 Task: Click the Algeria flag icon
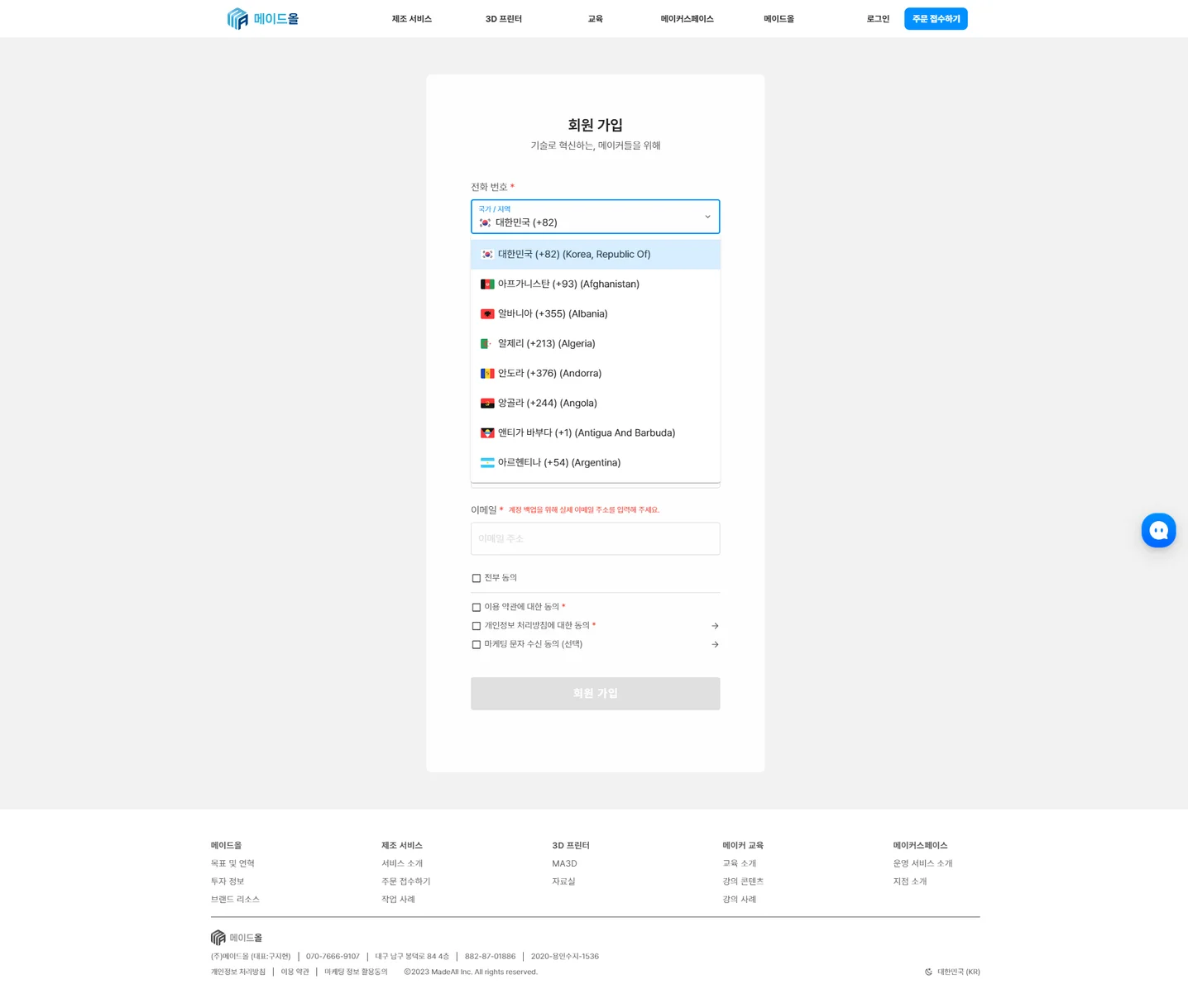pyautogui.click(x=487, y=344)
